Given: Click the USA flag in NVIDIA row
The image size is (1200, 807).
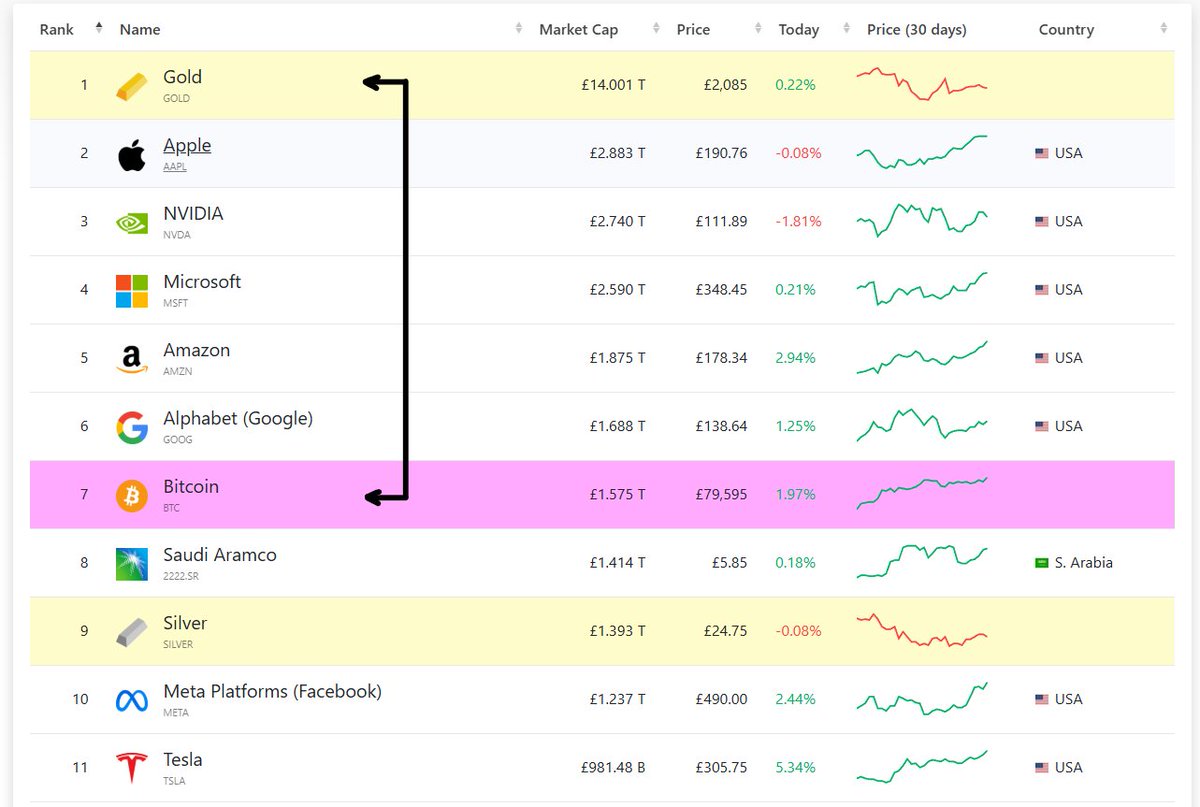Looking at the screenshot, I should [1042, 221].
